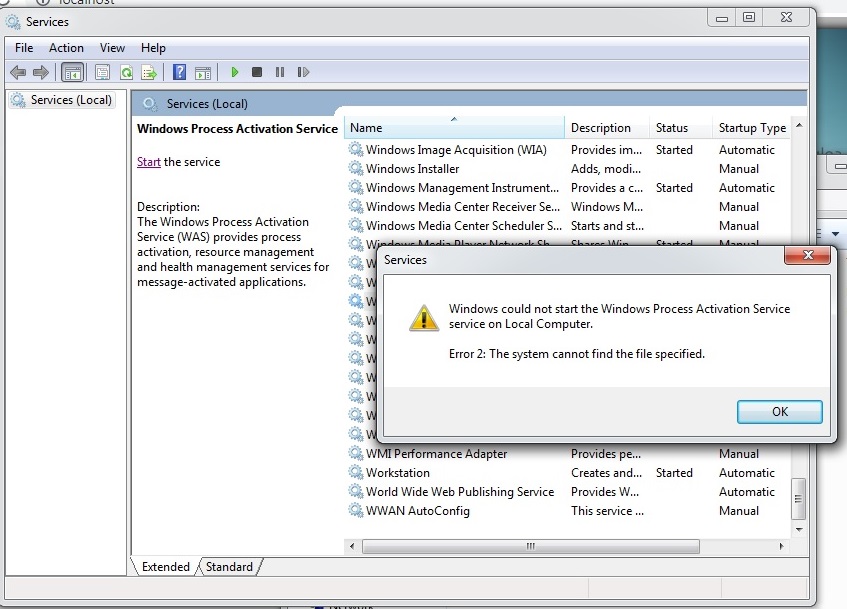Sort by the Status column header
The image size is (847, 609).
tap(681, 128)
